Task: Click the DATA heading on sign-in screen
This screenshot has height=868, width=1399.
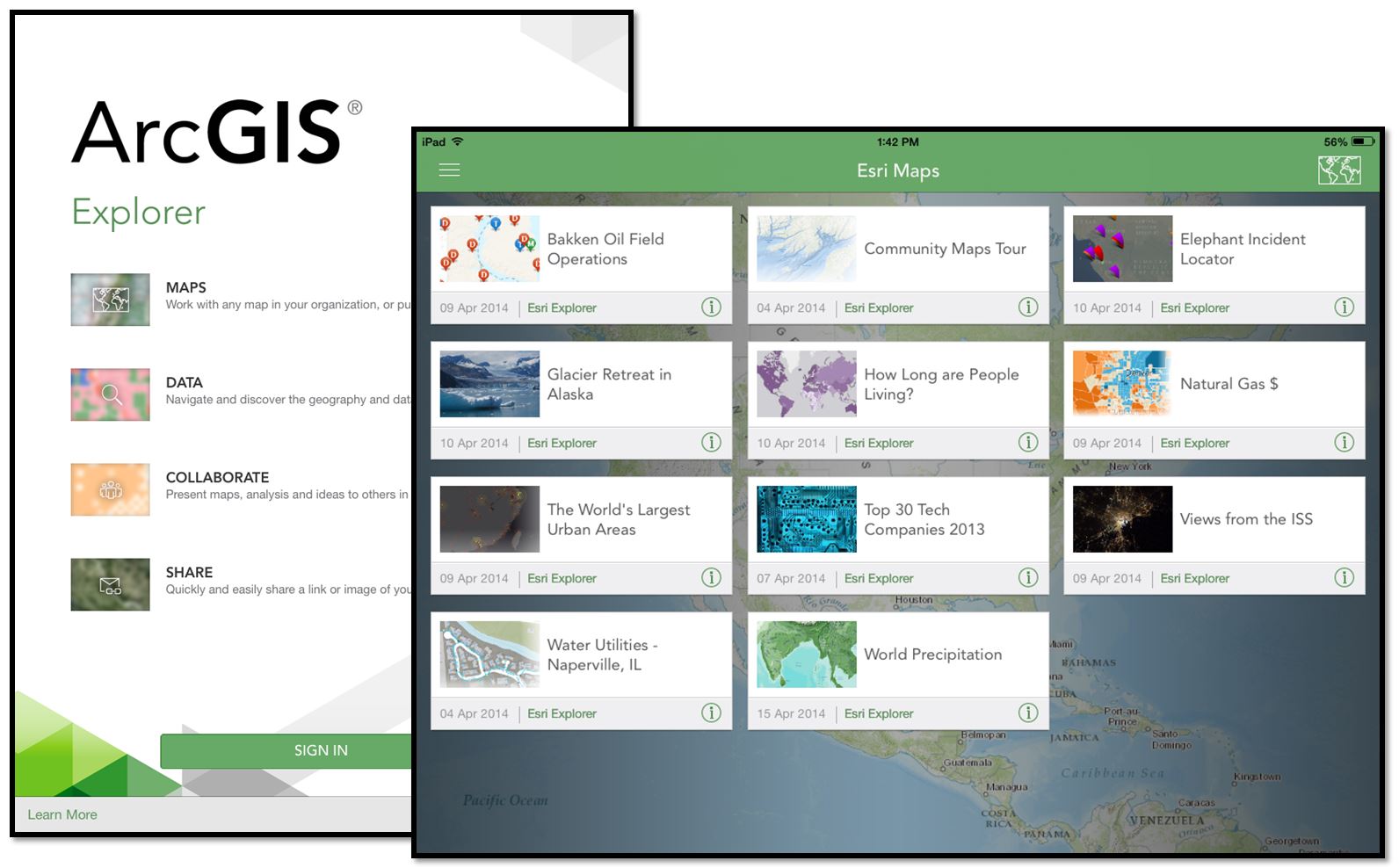Action: [185, 382]
